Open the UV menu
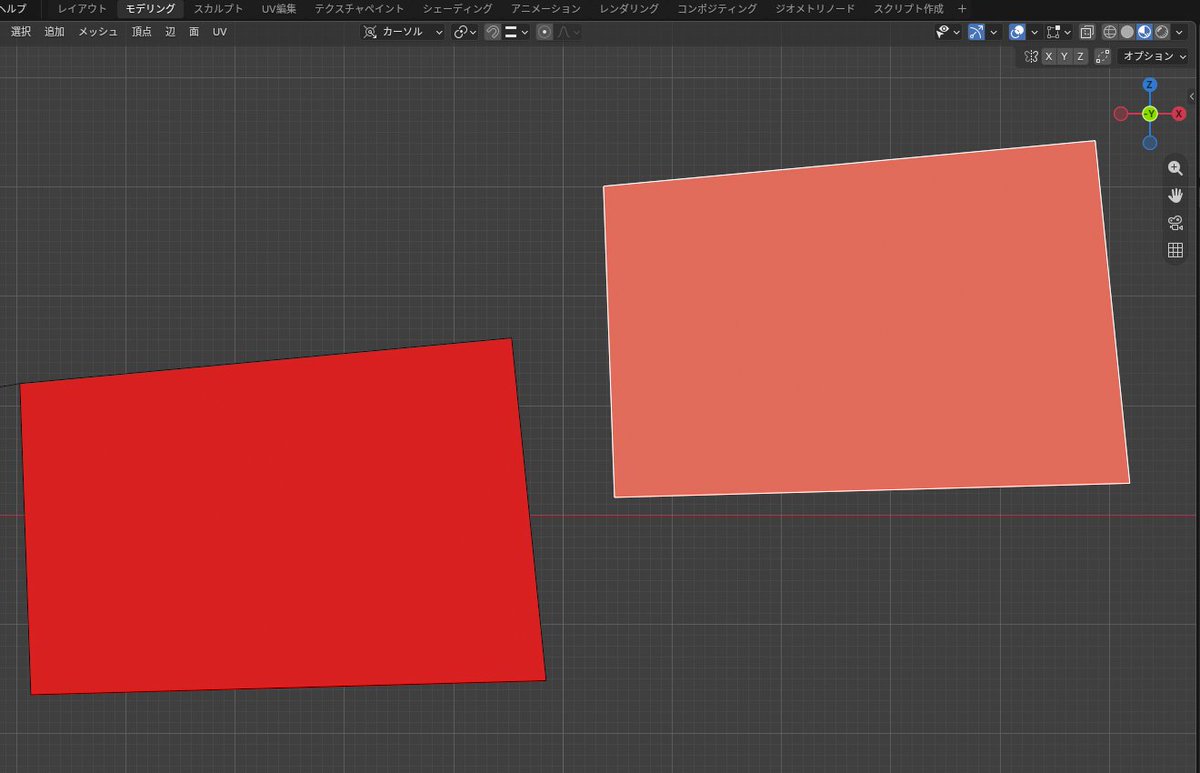Viewport: 1200px width, 773px height. (x=219, y=32)
